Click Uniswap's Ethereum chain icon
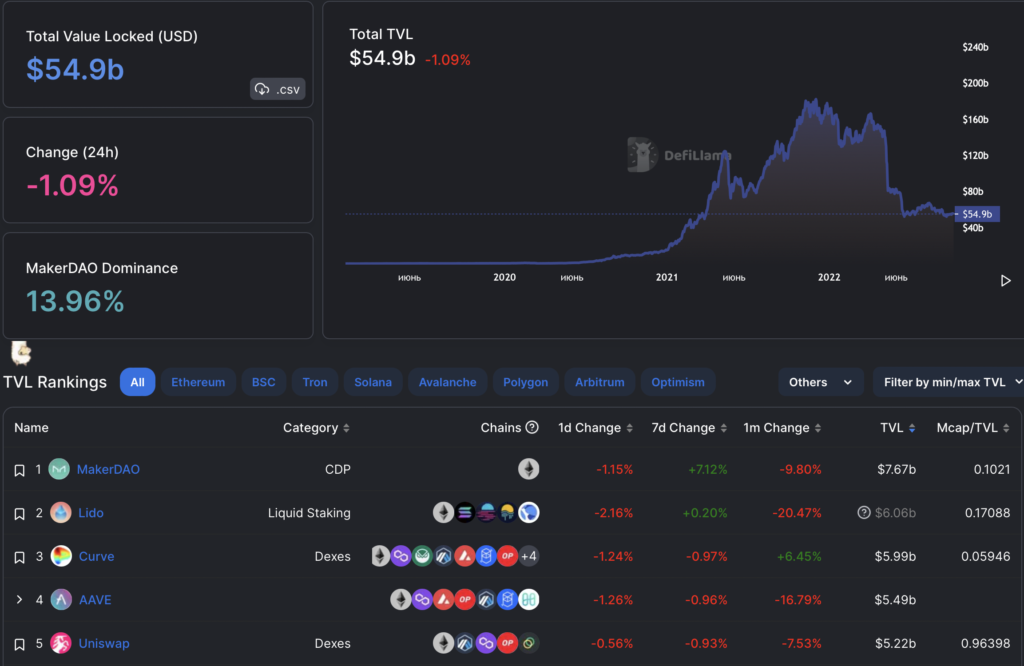 pos(443,643)
